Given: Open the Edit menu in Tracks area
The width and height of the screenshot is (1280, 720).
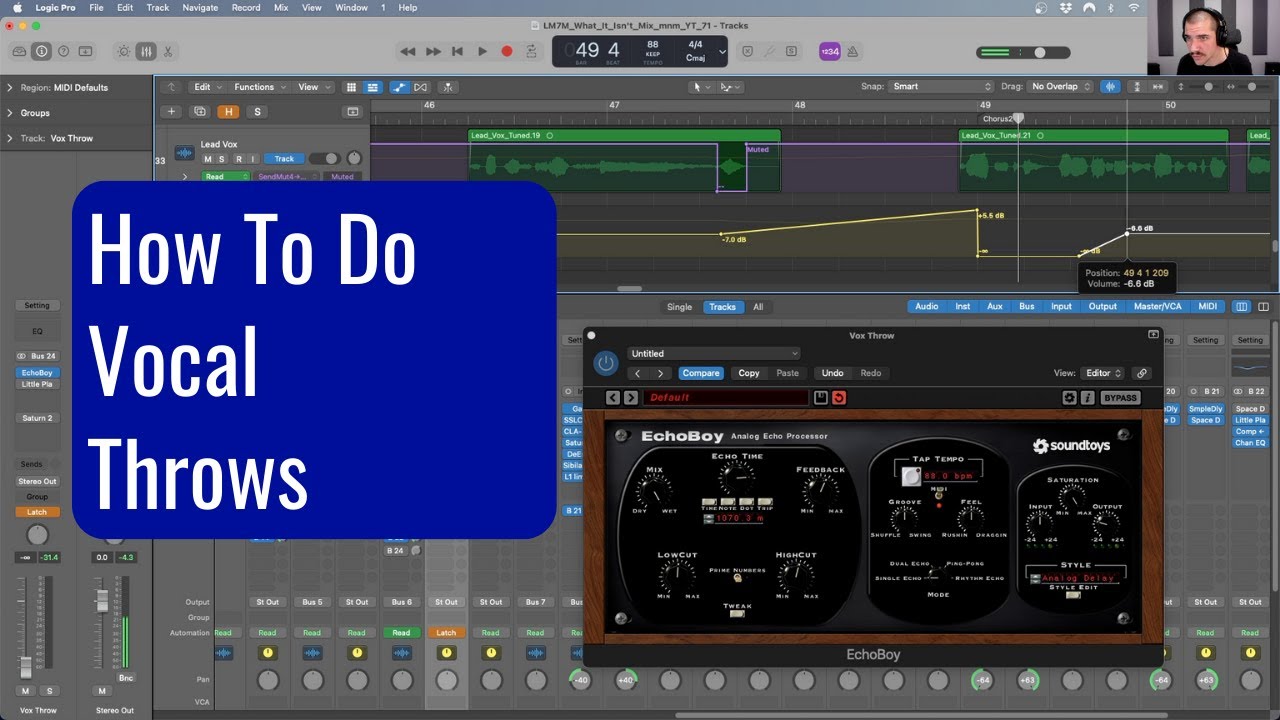Looking at the screenshot, I should (x=208, y=87).
